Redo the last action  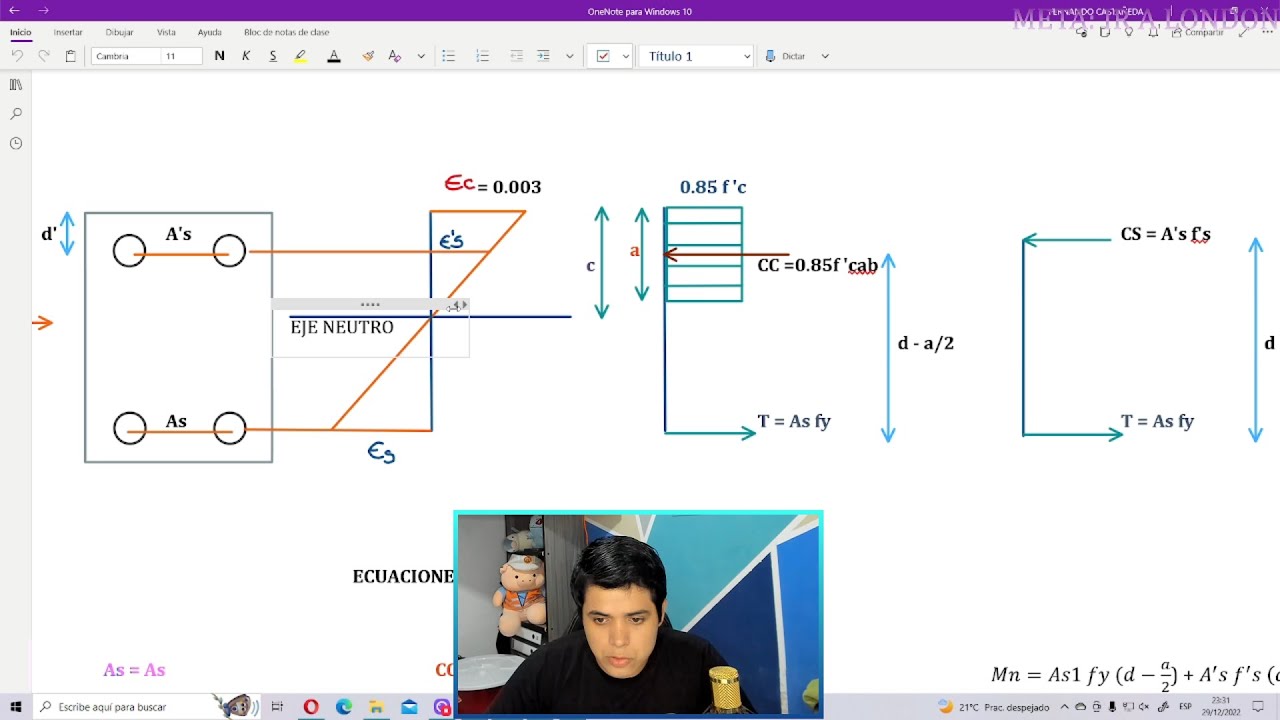click(x=44, y=56)
